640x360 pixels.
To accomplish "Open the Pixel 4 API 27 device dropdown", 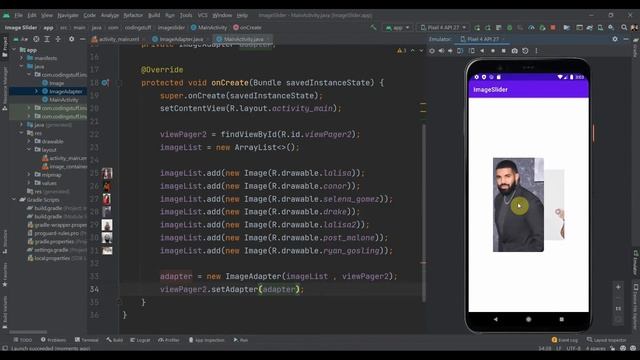I will [443, 27].
